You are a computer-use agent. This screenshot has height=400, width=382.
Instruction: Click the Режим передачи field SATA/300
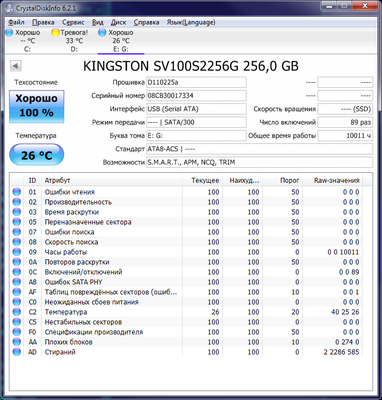[196, 122]
